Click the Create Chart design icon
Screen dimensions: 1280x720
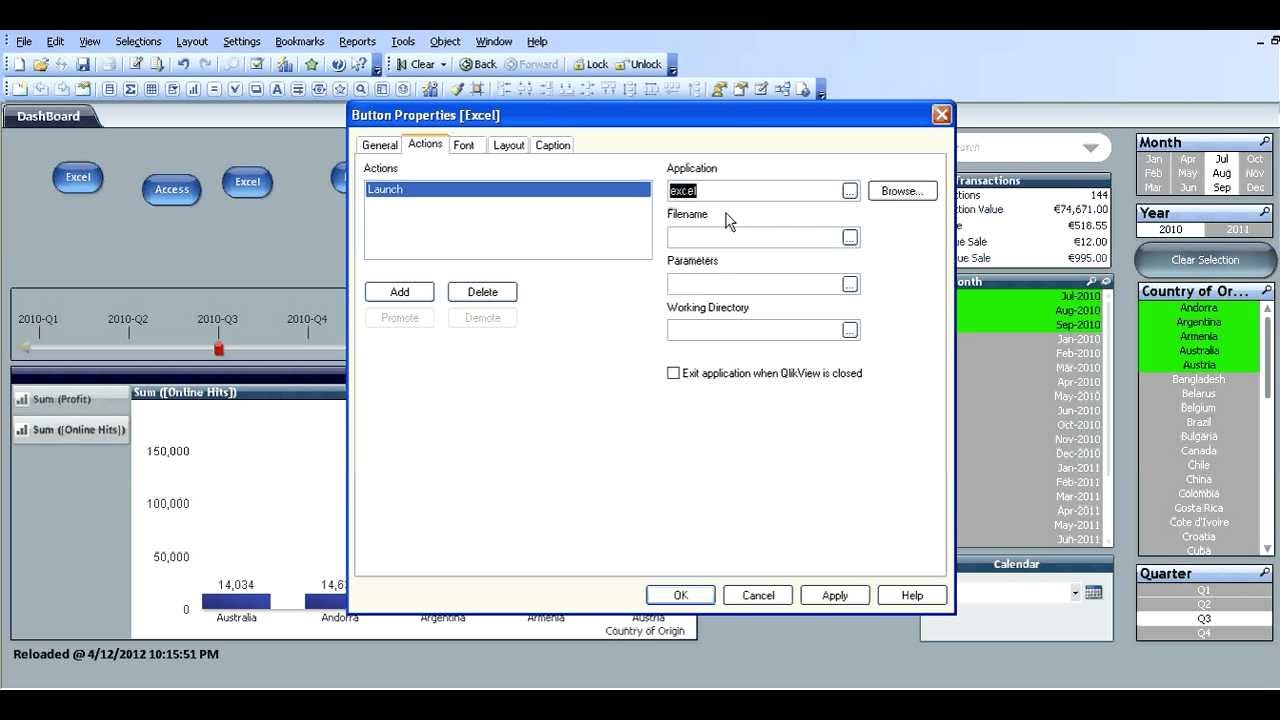194,89
